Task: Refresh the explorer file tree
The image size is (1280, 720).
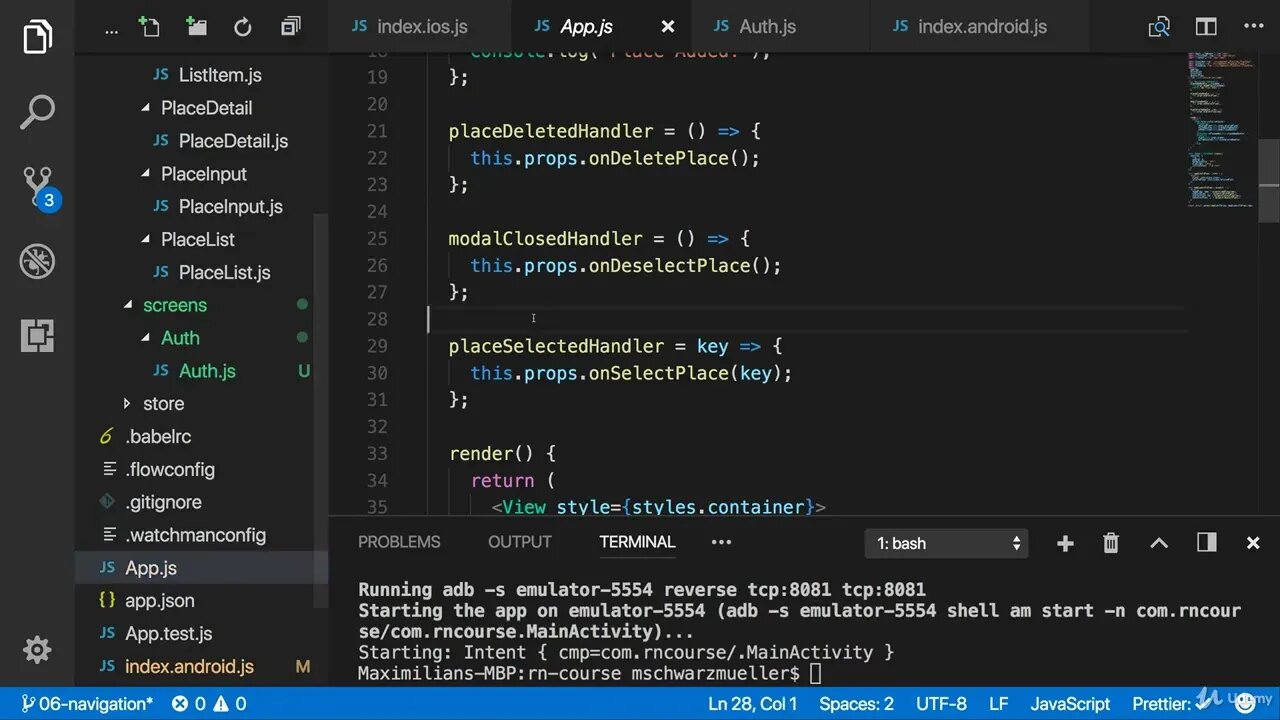Action: pos(243,28)
